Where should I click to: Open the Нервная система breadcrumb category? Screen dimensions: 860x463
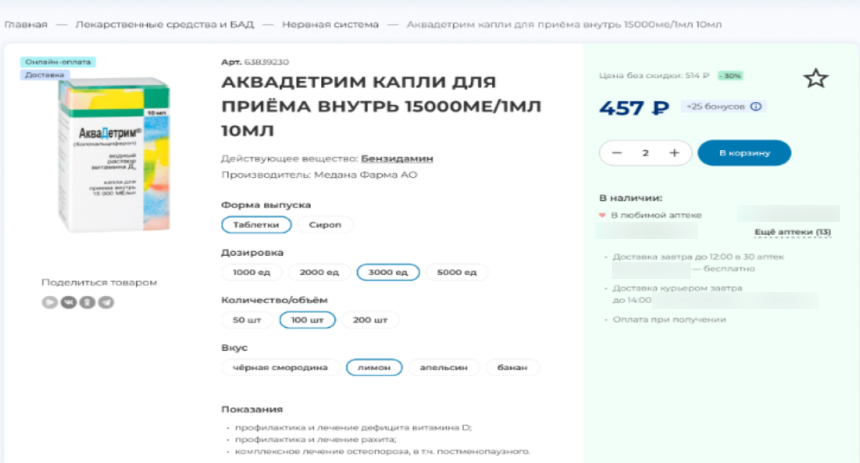click(x=330, y=24)
